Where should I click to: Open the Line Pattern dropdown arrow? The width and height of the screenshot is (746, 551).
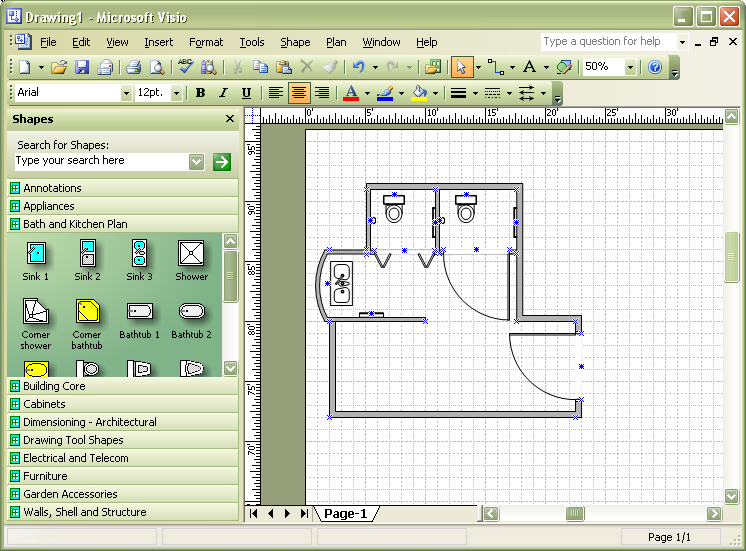click(x=509, y=93)
